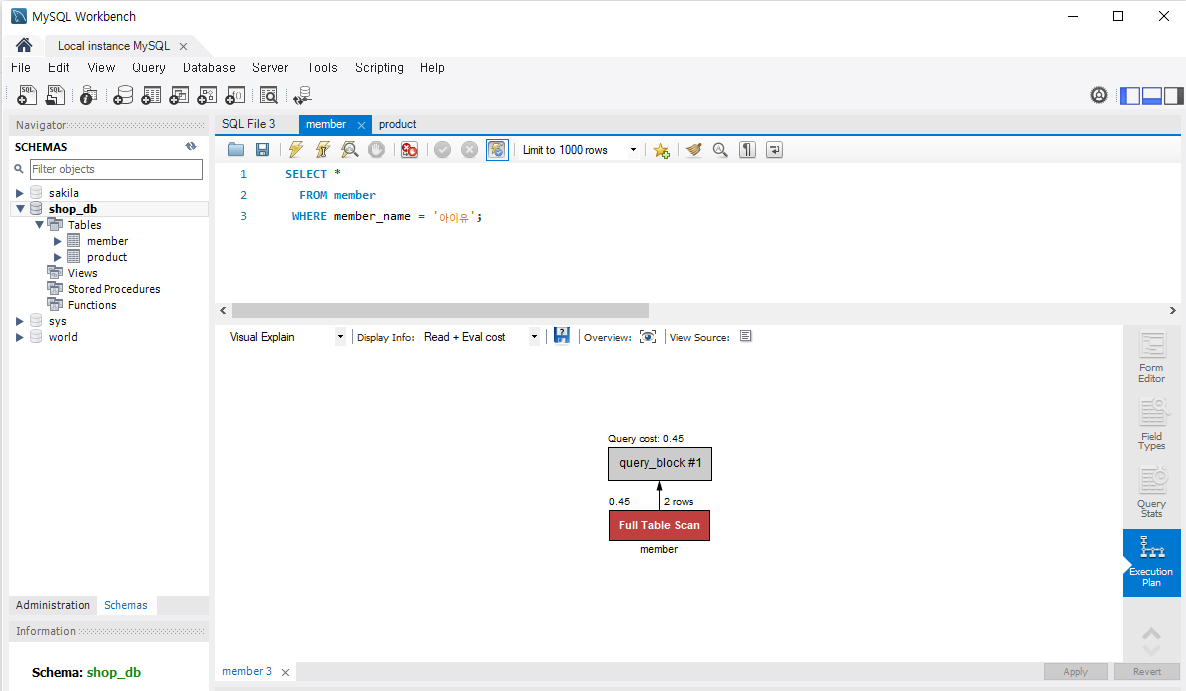
Task: Select the Full Table Scan node
Action: (x=660, y=525)
